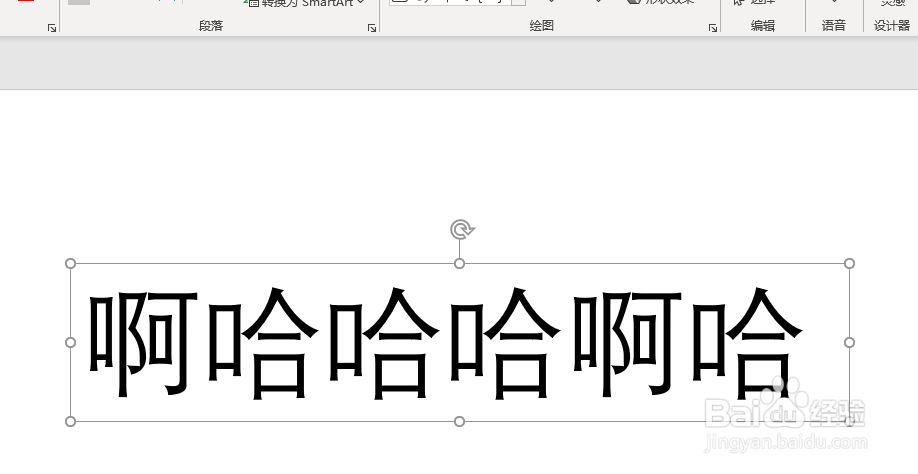Click the 设计器 group label
The width and height of the screenshot is (918, 474).
(892, 26)
